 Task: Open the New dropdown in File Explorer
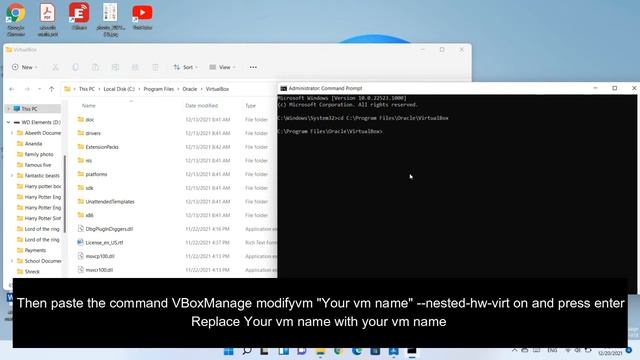coord(24,67)
